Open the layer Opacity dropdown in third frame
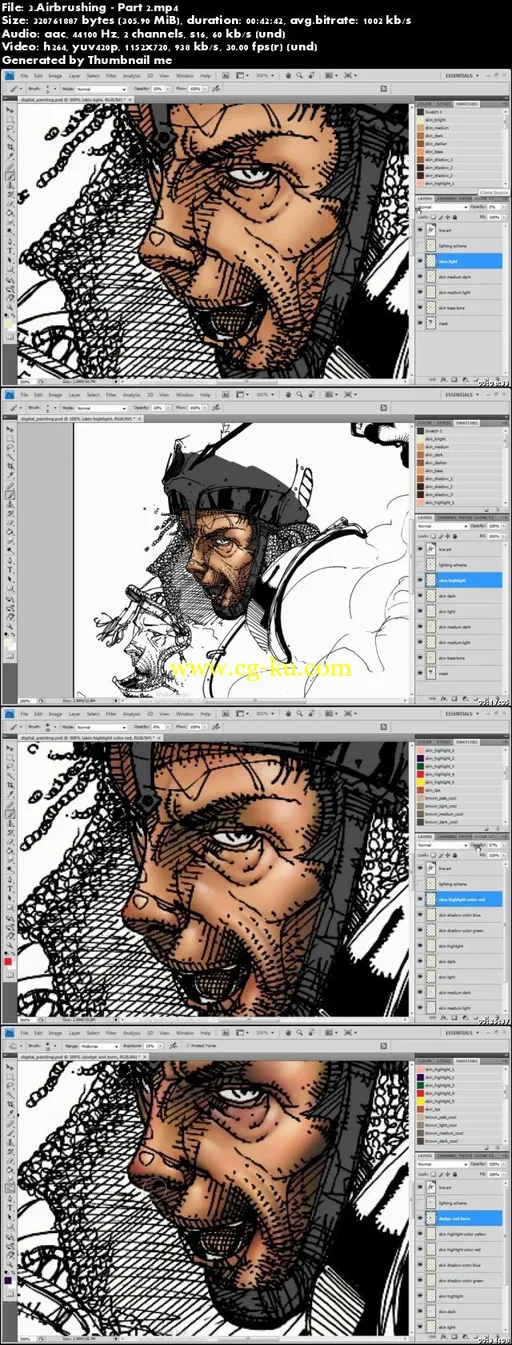 503,846
